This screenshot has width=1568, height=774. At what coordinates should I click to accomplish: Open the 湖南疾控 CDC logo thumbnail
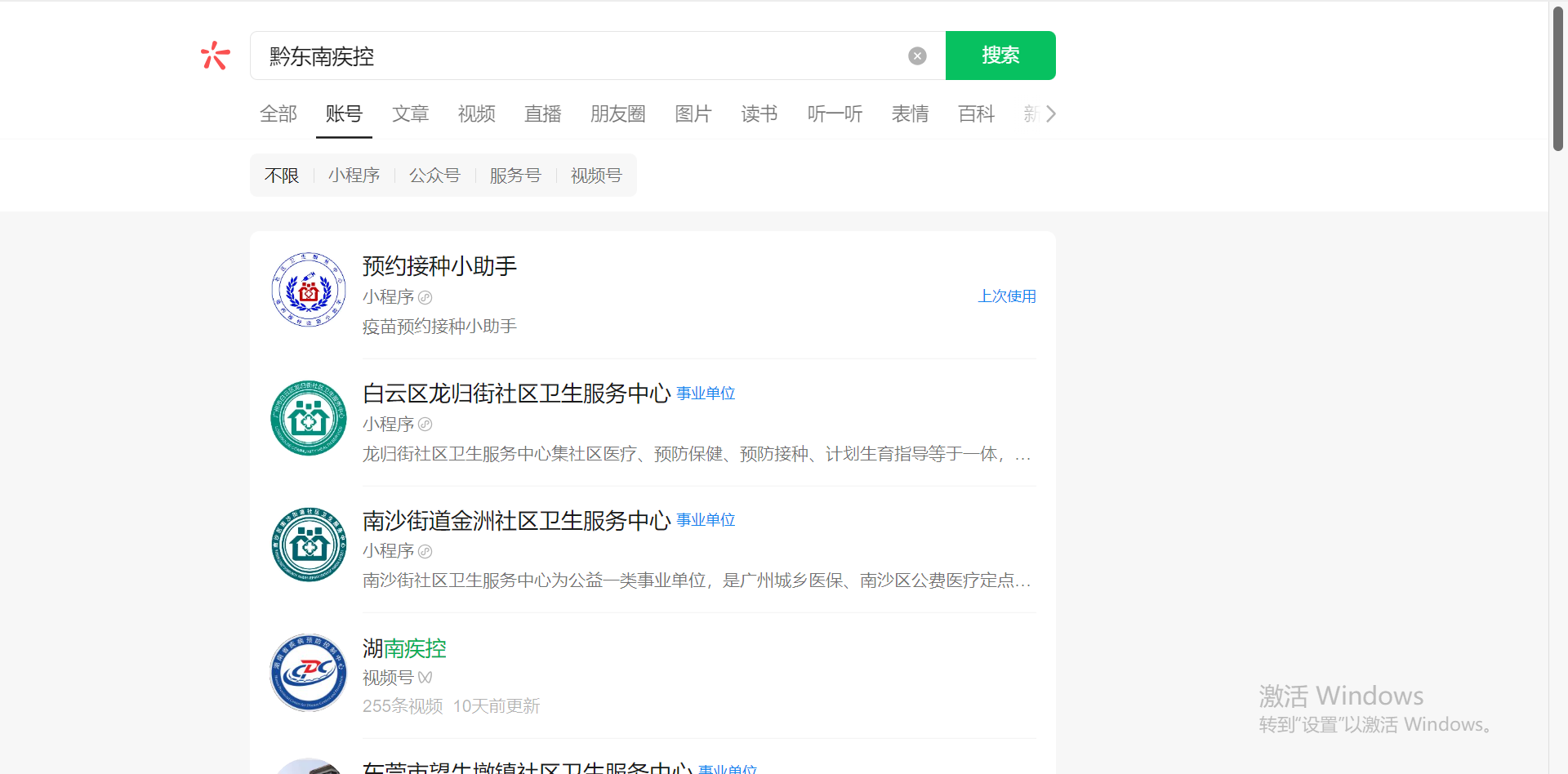pos(309,673)
